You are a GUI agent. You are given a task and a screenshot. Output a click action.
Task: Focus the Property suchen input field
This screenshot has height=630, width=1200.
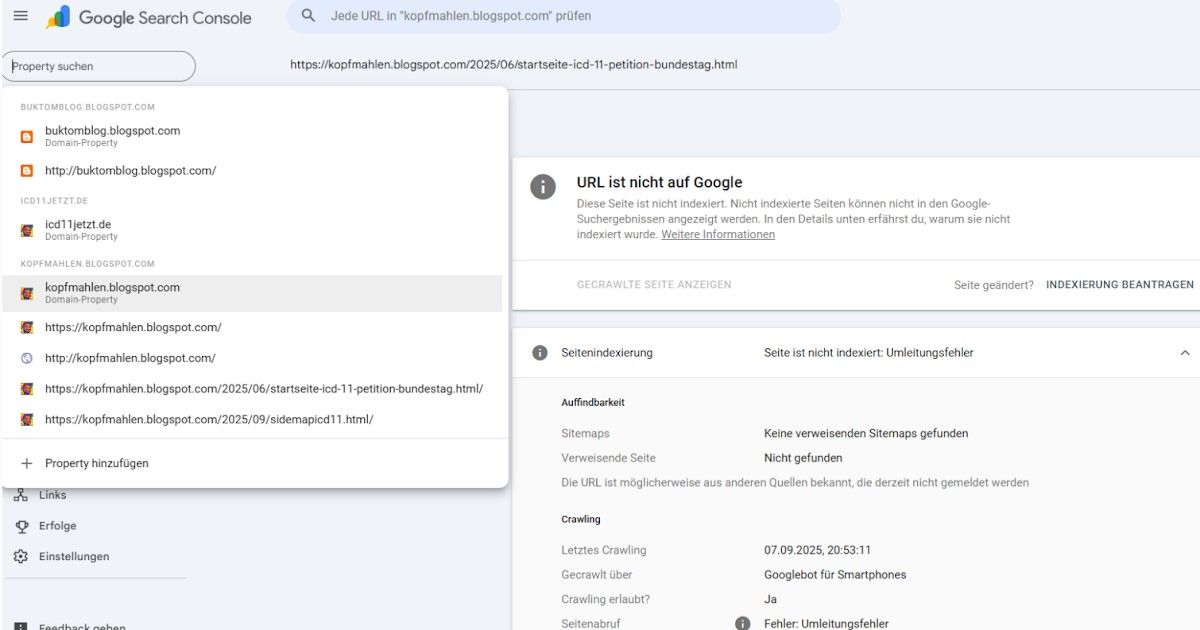point(99,67)
